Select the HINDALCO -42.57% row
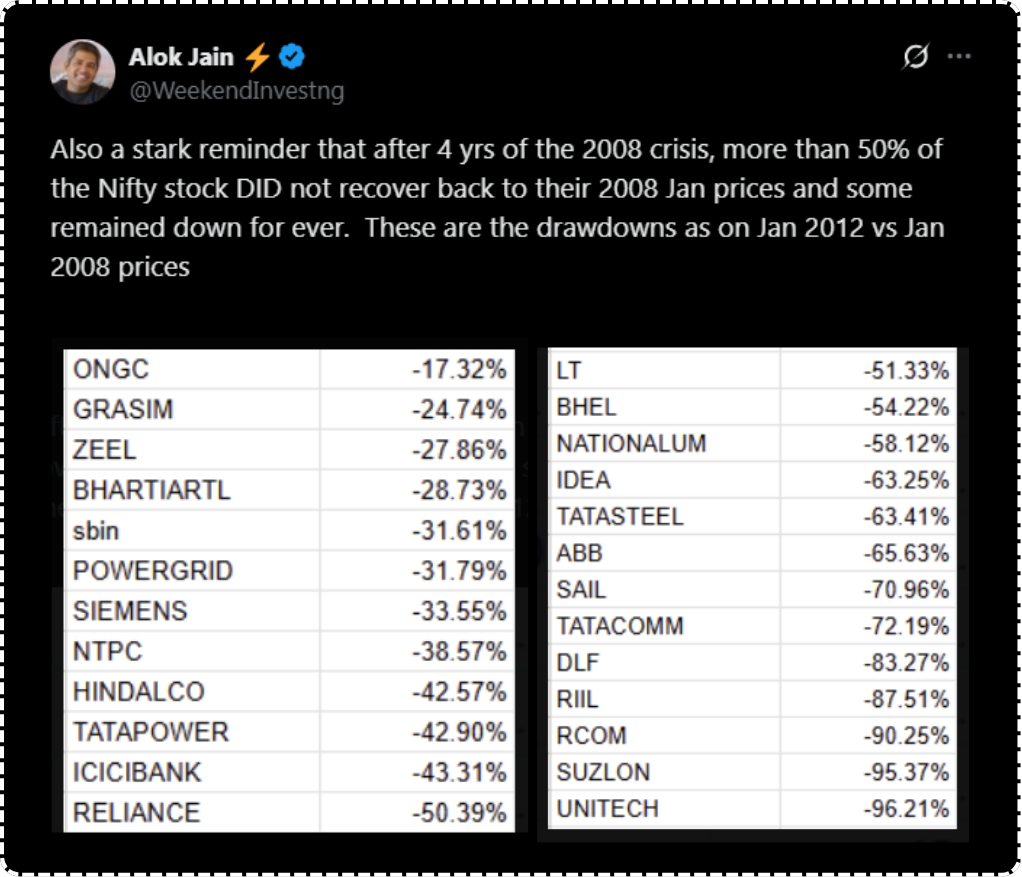Image resolution: width=1022 pixels, height=877 pixels. pyautogui.click(x=288, y=692)
